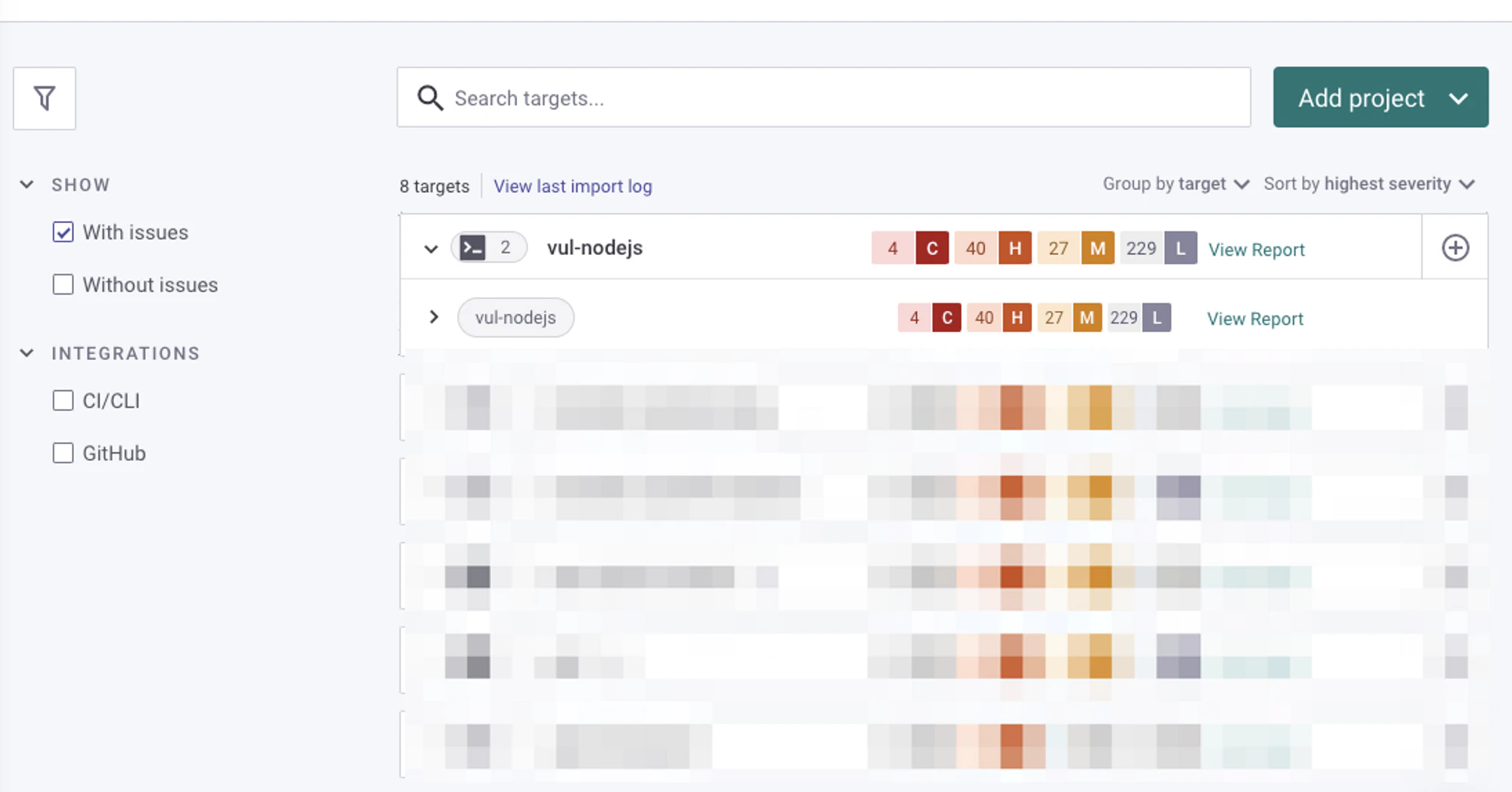
Task: Open the filter funnel icon button
Action: pyautogui.click(x=45, y=98)
